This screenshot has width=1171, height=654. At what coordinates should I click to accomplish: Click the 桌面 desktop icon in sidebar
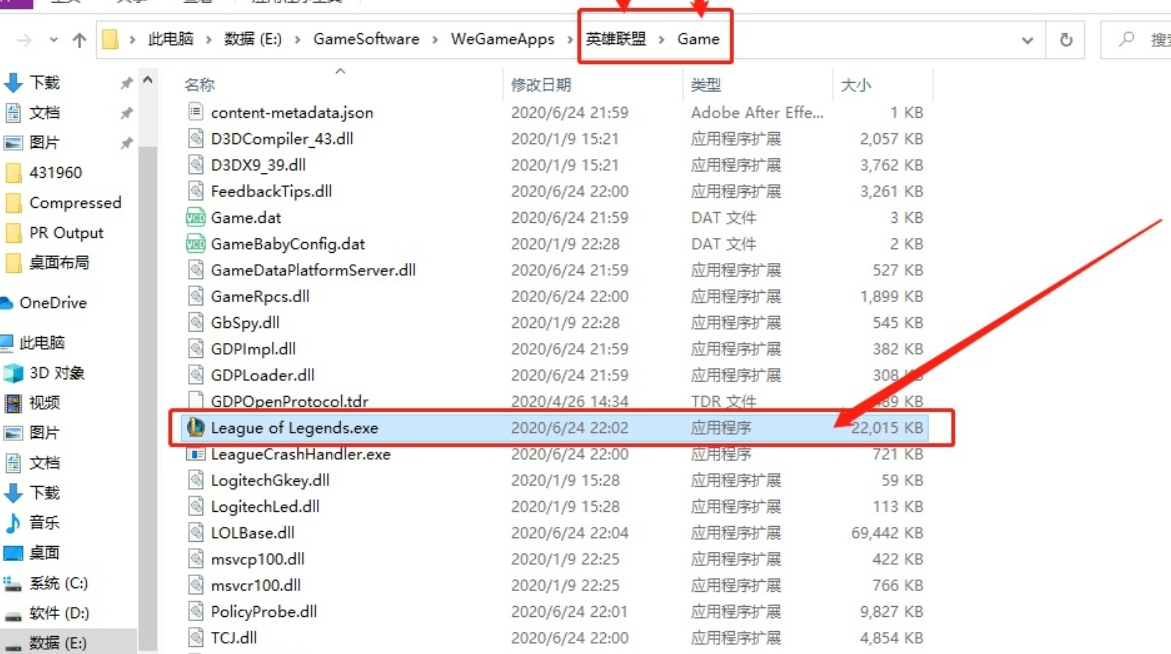(x=13, y=552)
